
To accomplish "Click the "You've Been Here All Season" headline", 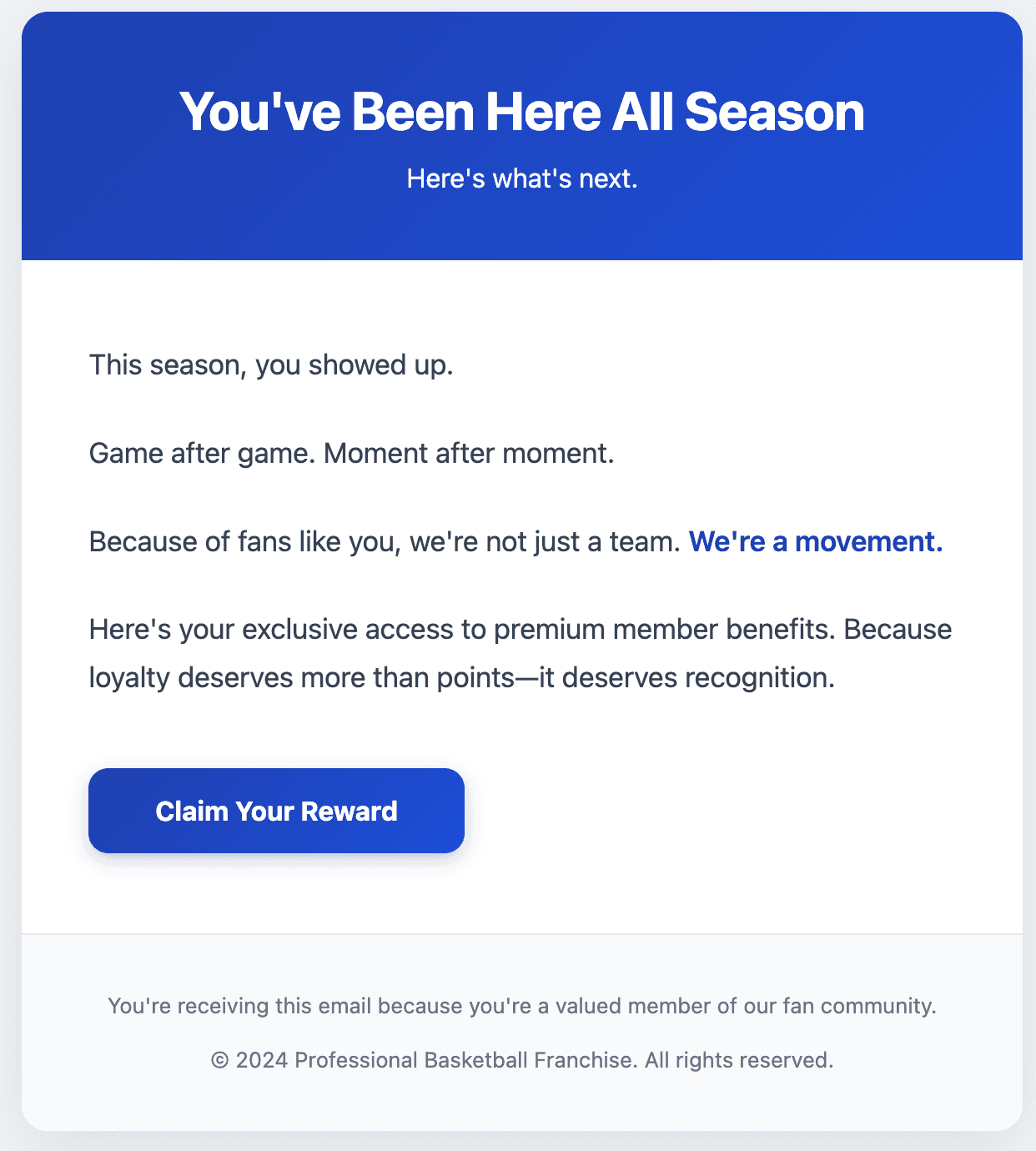I will point(521,112).
